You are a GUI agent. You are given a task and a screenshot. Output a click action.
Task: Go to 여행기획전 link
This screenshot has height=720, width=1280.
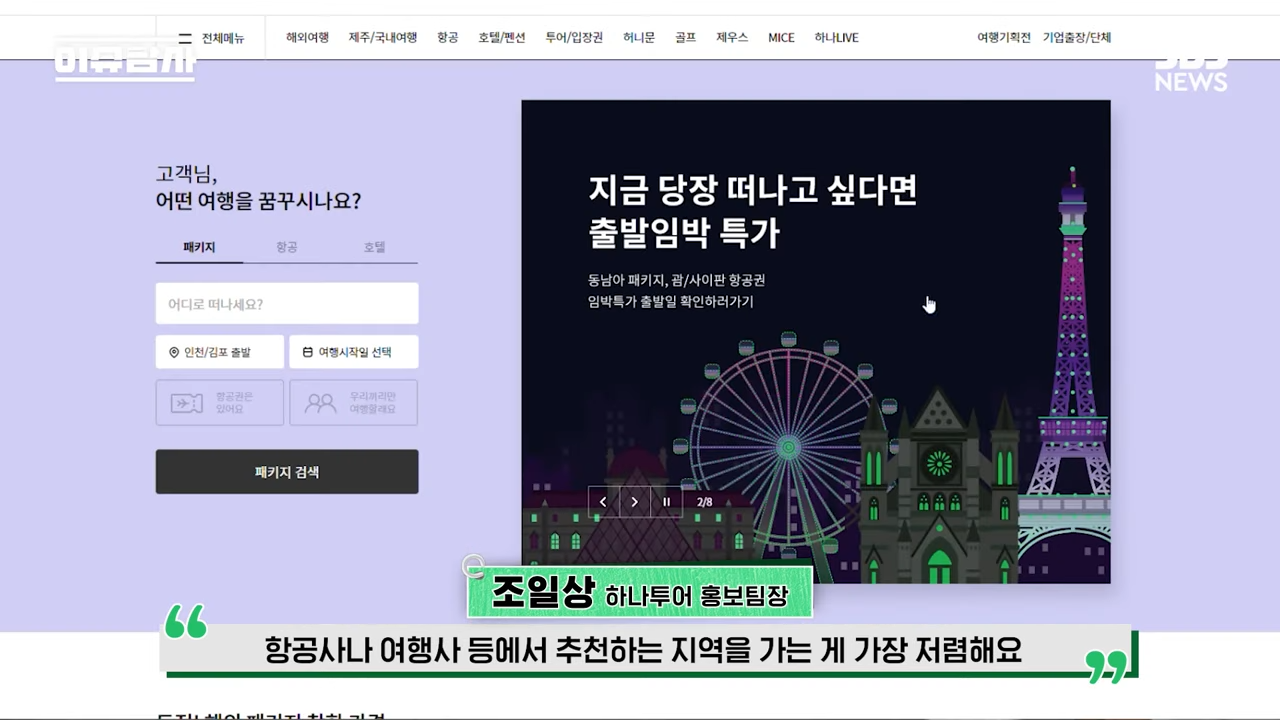click(x=1004, y=38)
